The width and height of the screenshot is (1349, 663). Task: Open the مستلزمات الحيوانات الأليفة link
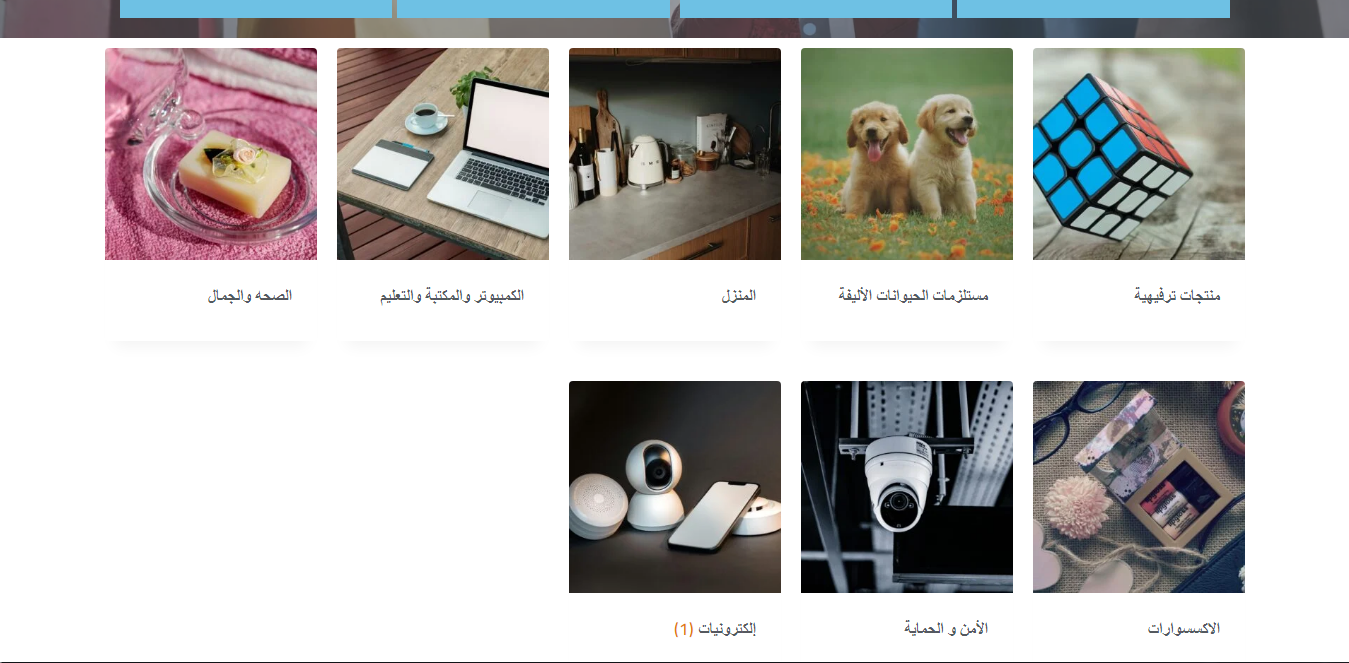[x=913, y=296]
